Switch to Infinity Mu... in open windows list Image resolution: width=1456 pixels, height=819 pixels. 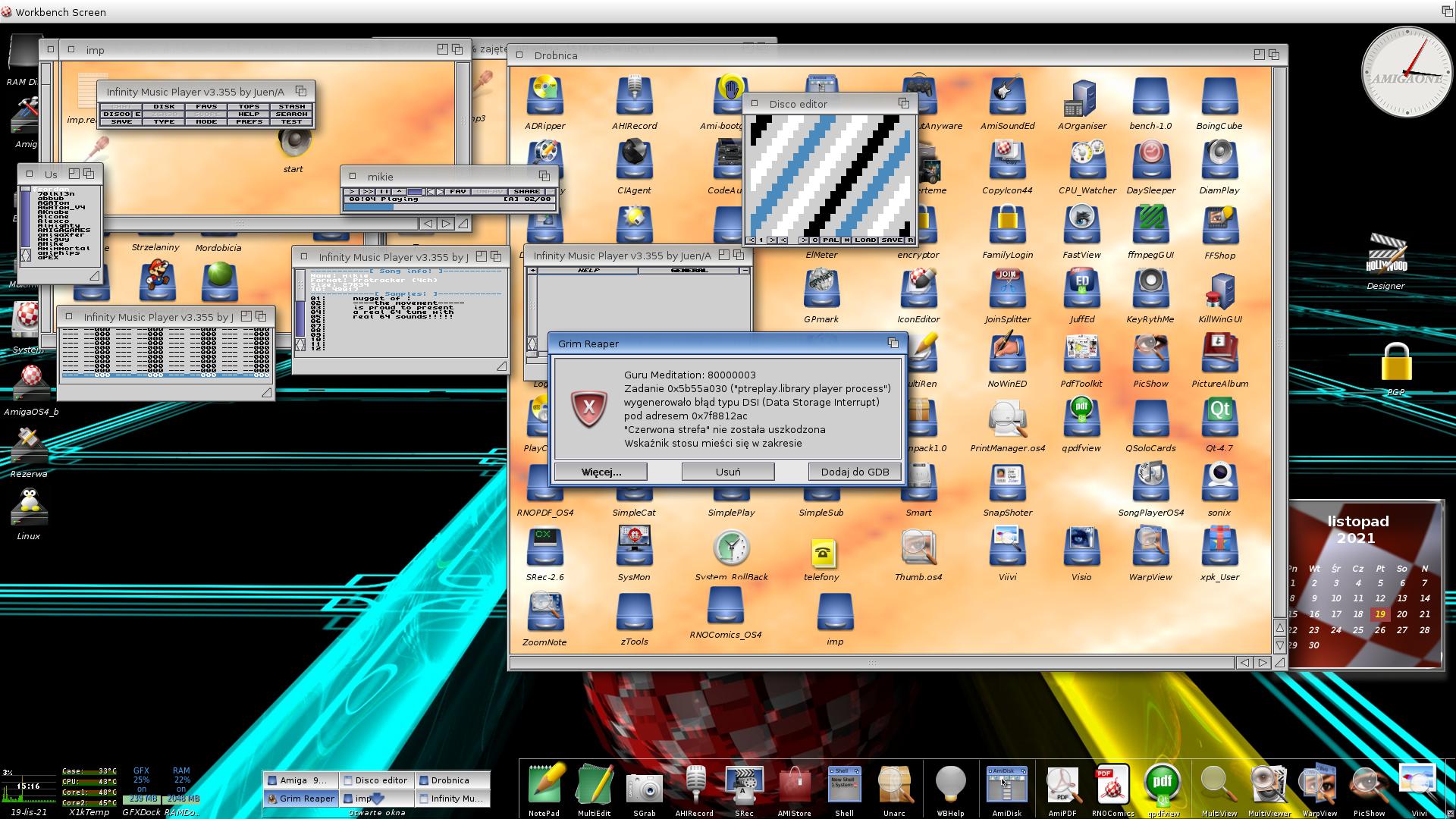[x=452, y=799]
